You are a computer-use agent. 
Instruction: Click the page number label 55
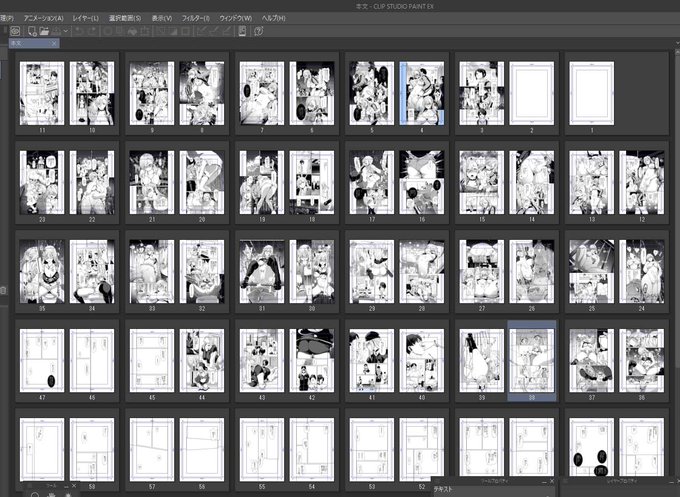pyautogui.click(x=262, y=487)
